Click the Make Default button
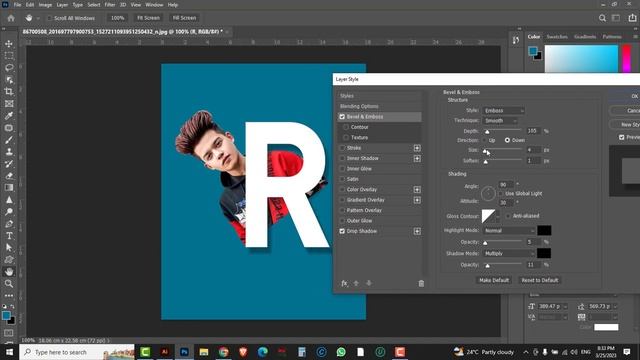The width and height of the screenshot is (640, 360). (494, 280)
